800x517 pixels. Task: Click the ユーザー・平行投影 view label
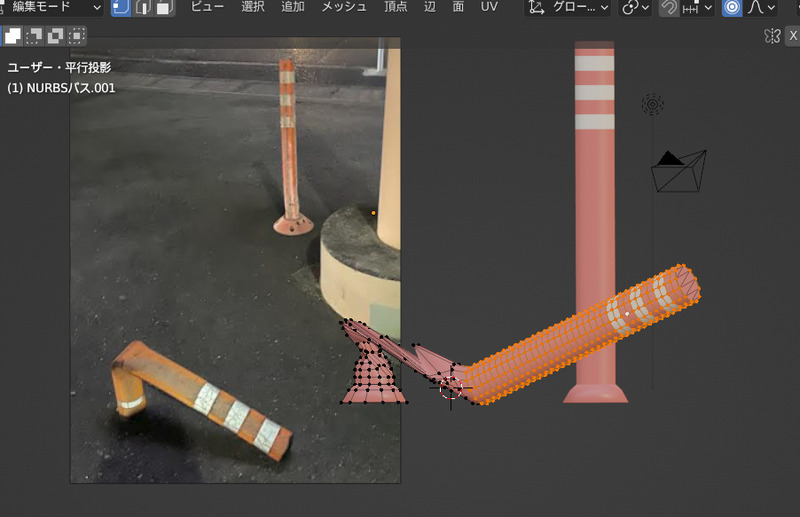point(59,67)
